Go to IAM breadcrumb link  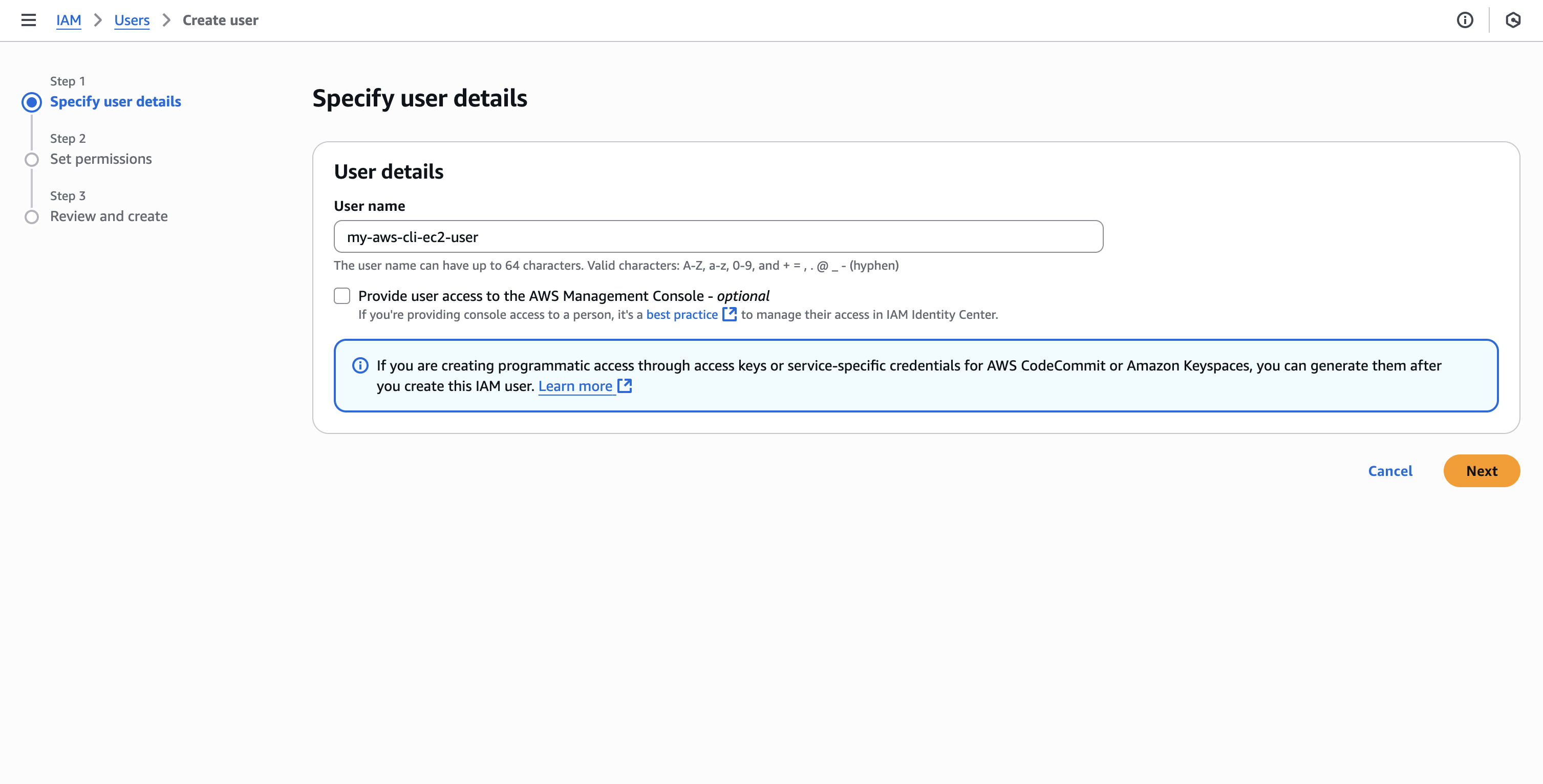(x=68, y=20)
